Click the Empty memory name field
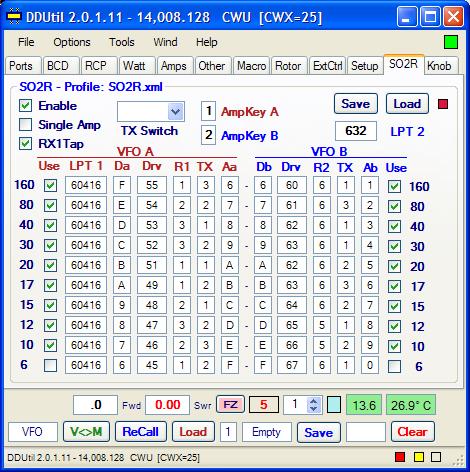Screen dimensions: 470x472 (267, 432)
